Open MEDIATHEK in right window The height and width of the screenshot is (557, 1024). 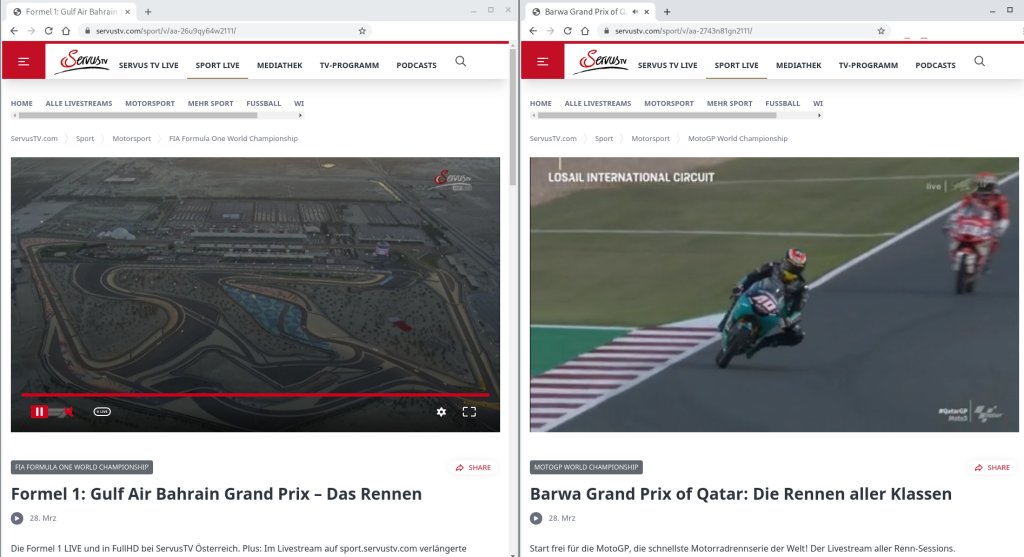(799, 65)
